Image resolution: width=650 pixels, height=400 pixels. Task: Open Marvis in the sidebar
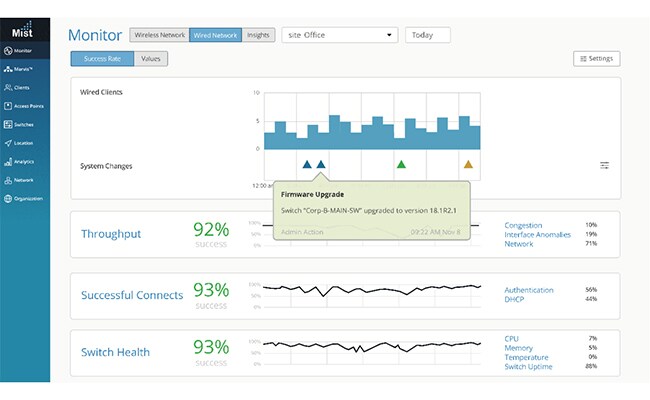(24, 69)
